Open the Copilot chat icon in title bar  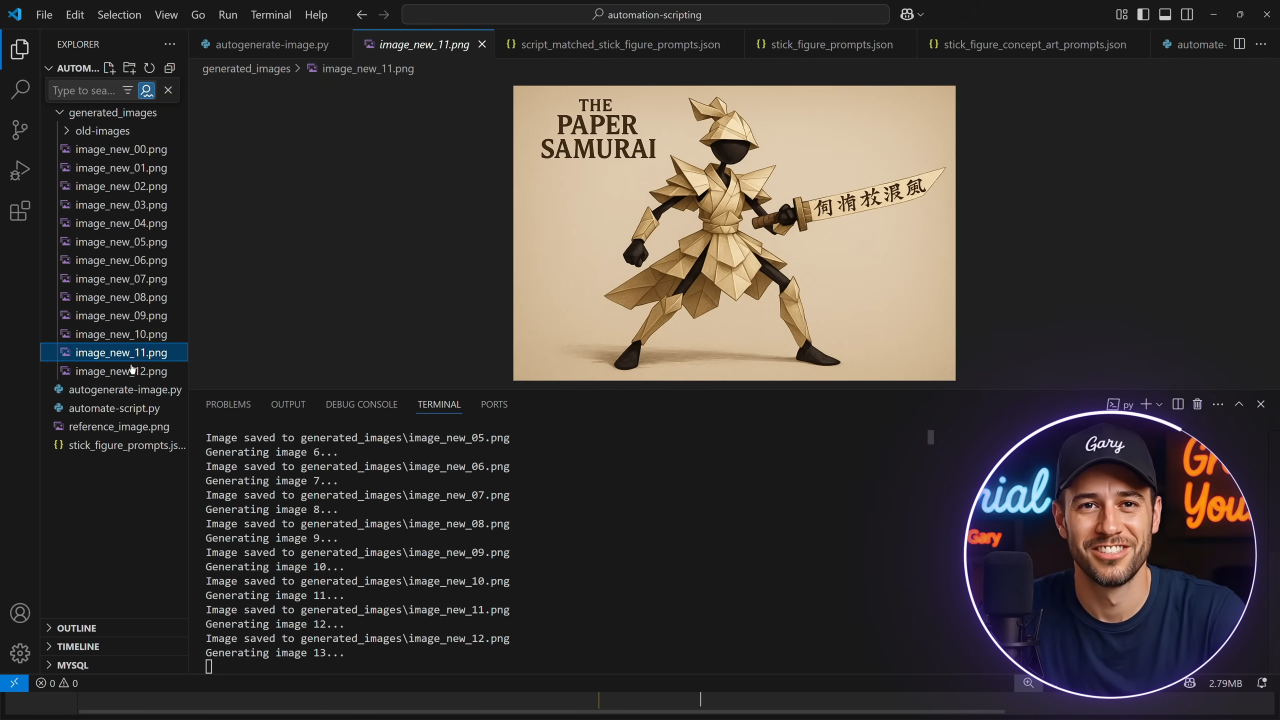pos(906,15)
